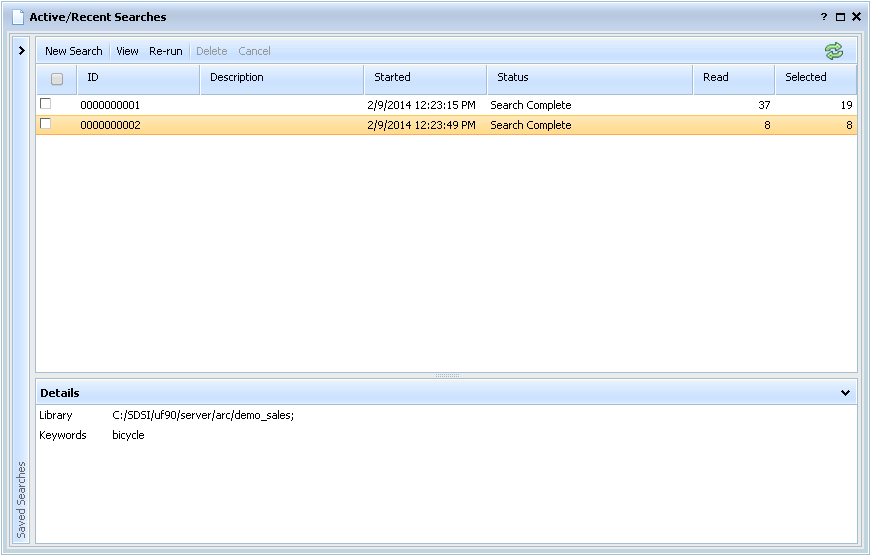Select the row for search 0000000001
873x555 pixels.
click(x=300, y=105)
